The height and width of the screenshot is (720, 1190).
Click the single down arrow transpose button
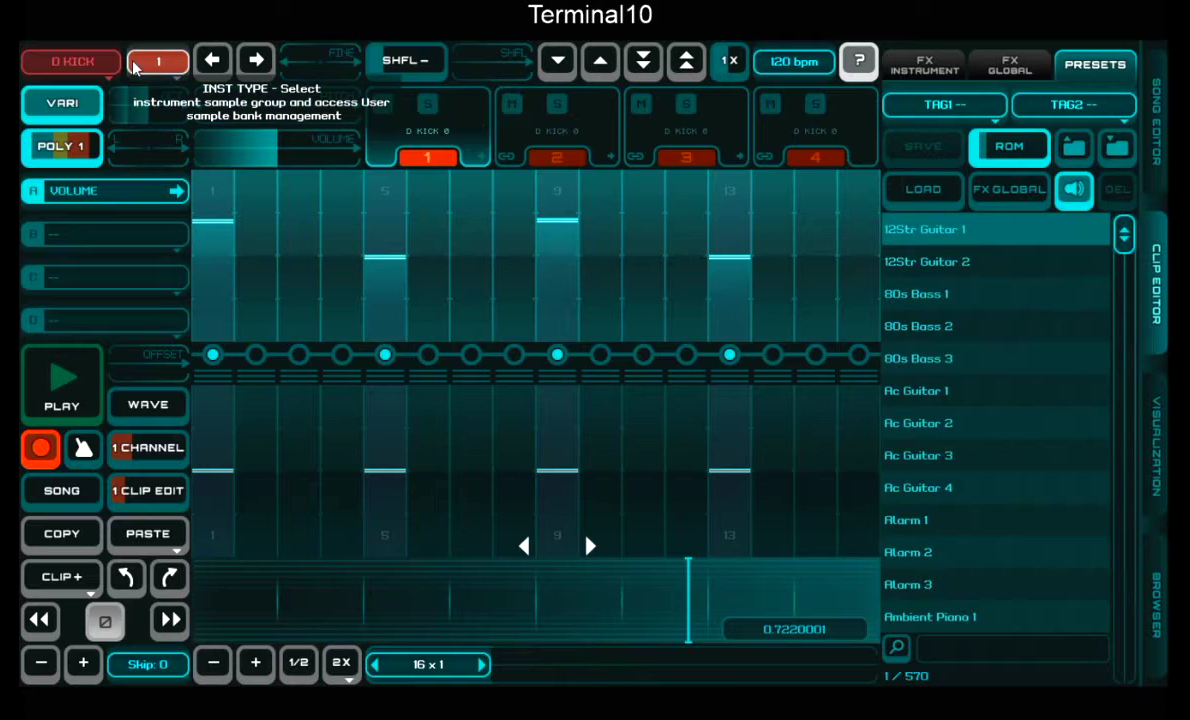pyautogui.click(x=558, y=61)
